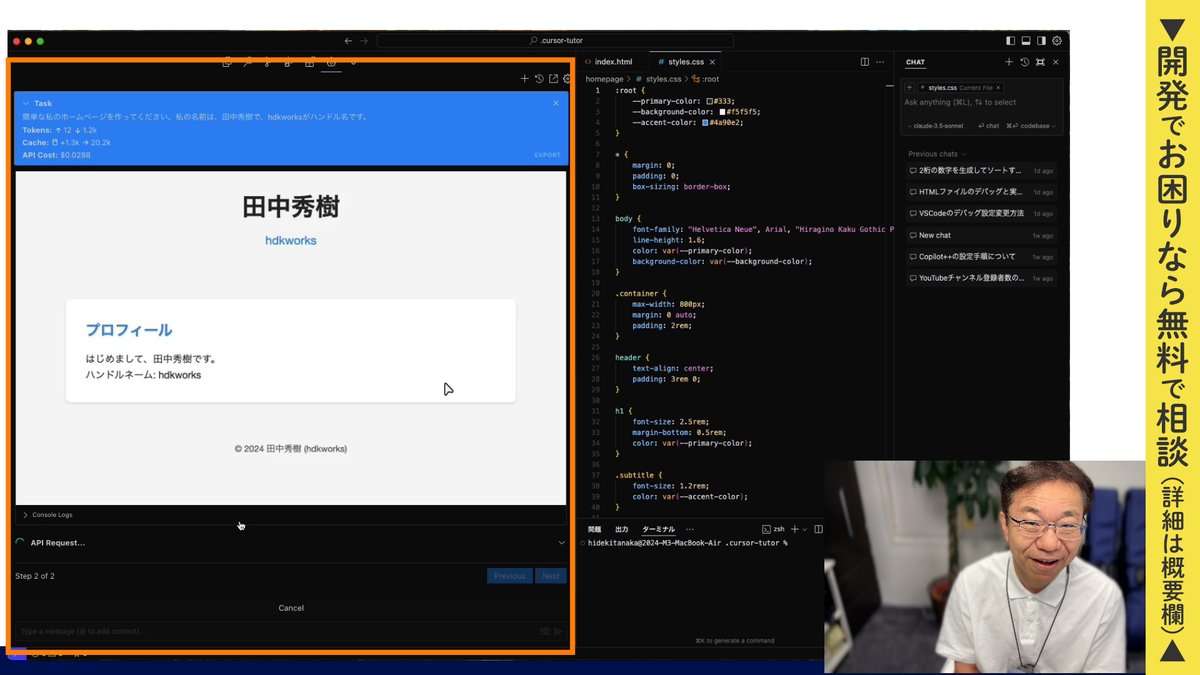Screen dimensions: 1200x675
Task: Open chat 'HTMLファイルのデバッグと実...'
Action: [x=980, y=192]
